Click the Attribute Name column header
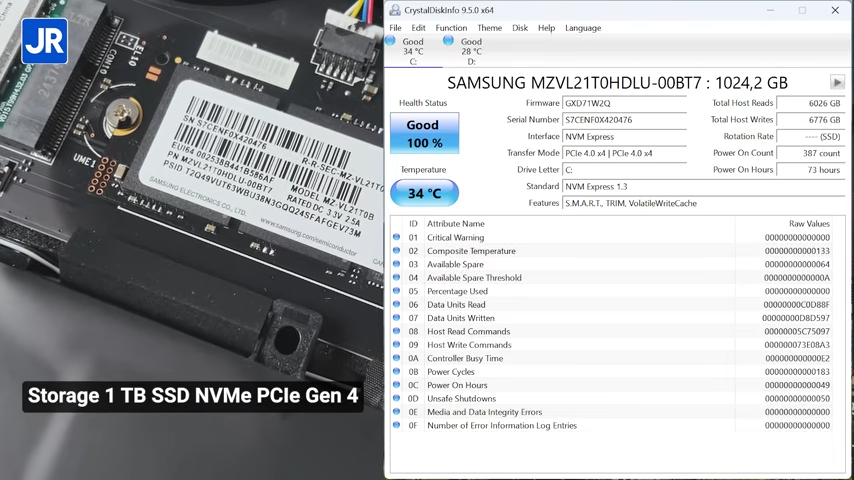 455,223
